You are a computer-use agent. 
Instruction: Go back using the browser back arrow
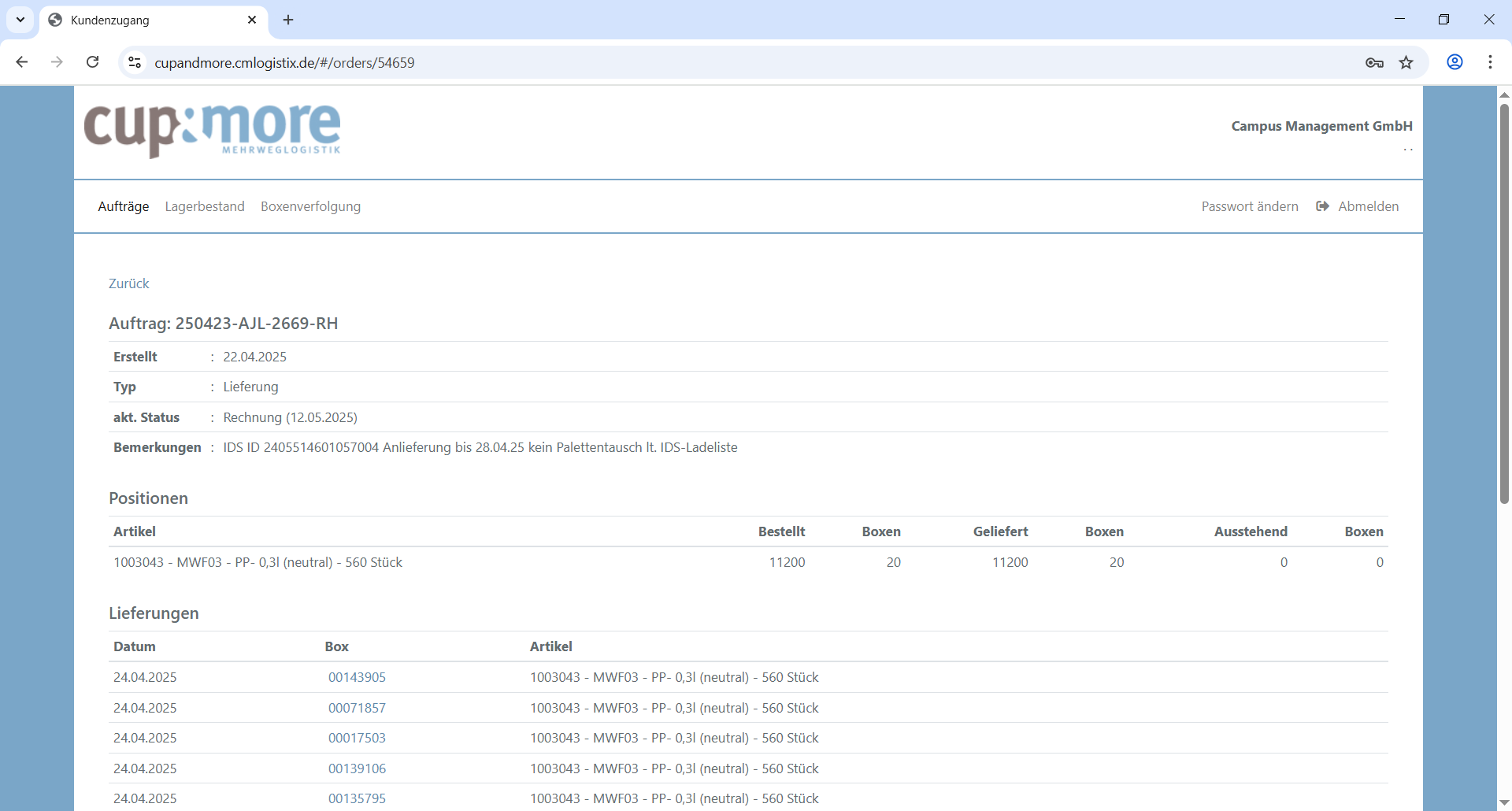[22, 62]
